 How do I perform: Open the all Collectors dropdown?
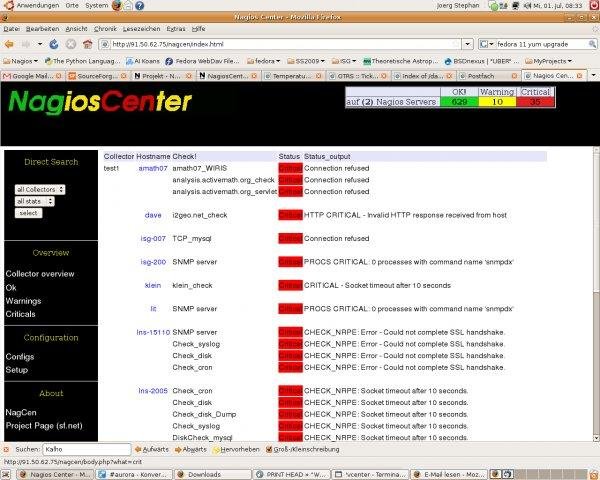click(40, 189)
